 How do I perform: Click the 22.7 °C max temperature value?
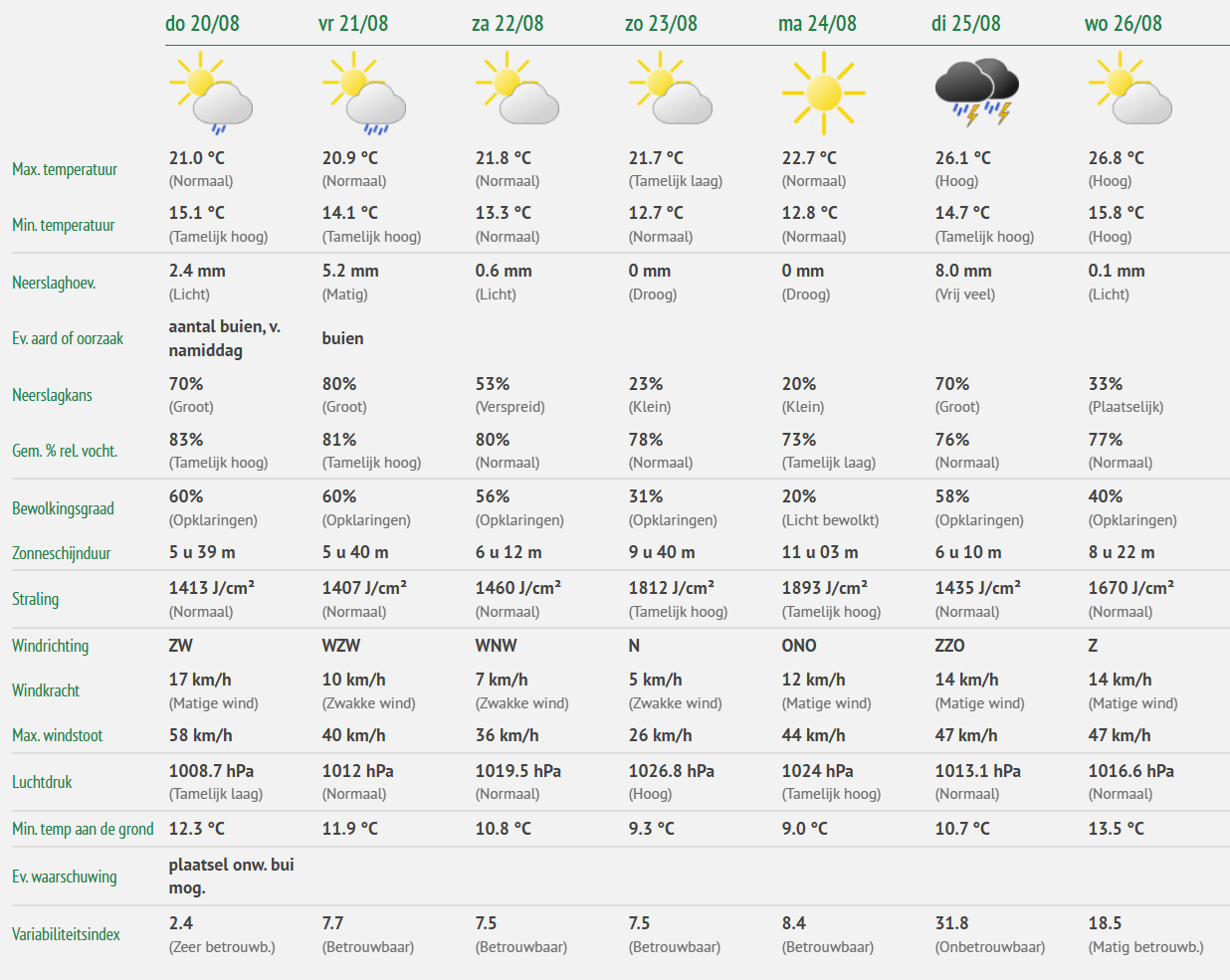(809, 158)
